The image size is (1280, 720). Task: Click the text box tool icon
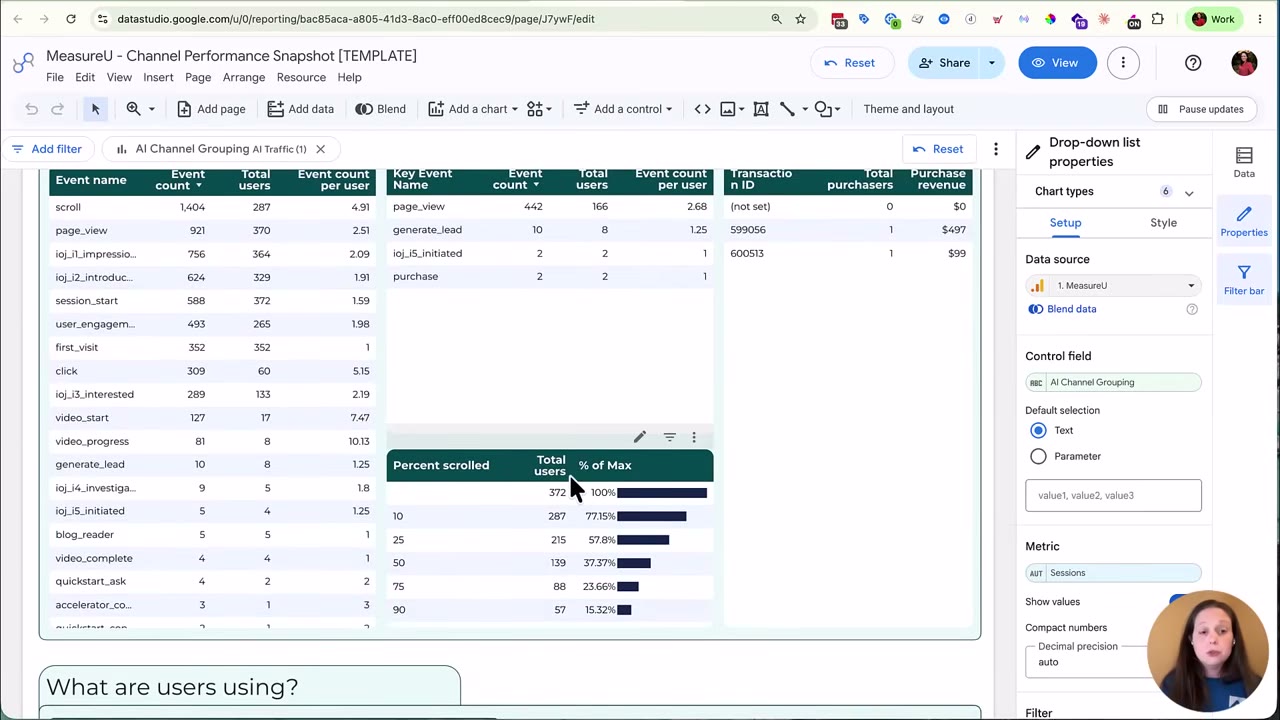(761, 109)
